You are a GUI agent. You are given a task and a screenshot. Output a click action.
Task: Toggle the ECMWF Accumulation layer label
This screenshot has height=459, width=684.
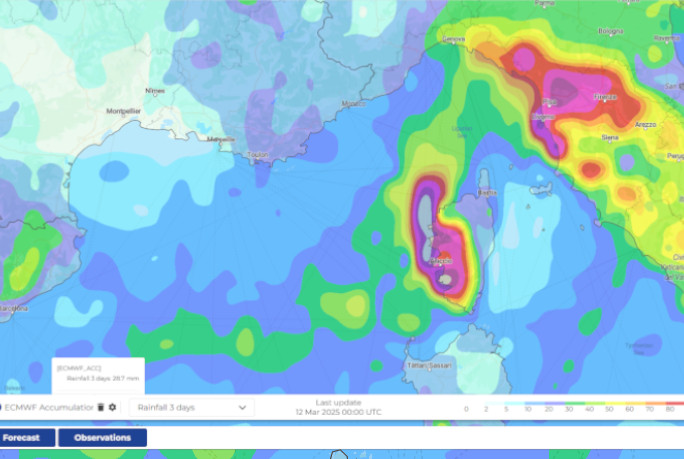click(x=50, y=407)
